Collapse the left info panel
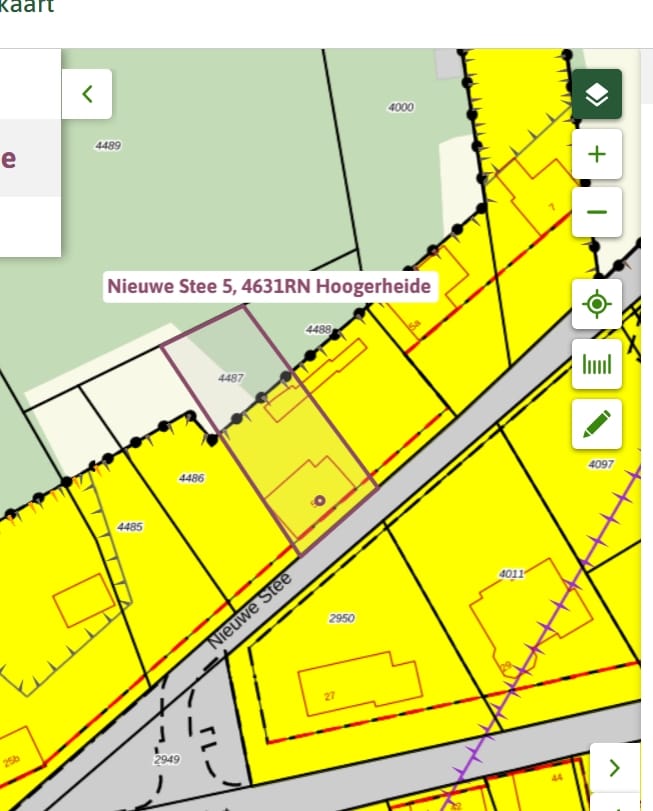 [87, 94]
